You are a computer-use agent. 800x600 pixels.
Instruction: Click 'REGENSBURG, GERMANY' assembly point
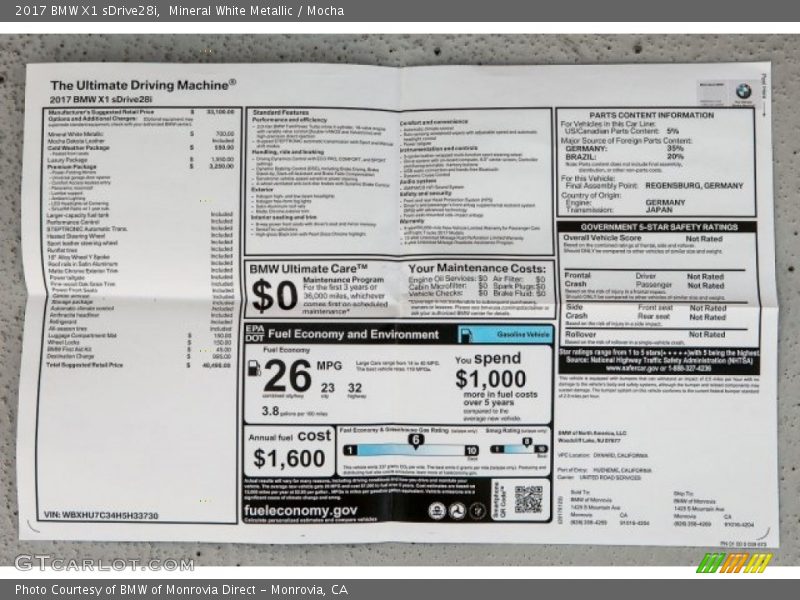pyautogui.click(x=694, y=186)
